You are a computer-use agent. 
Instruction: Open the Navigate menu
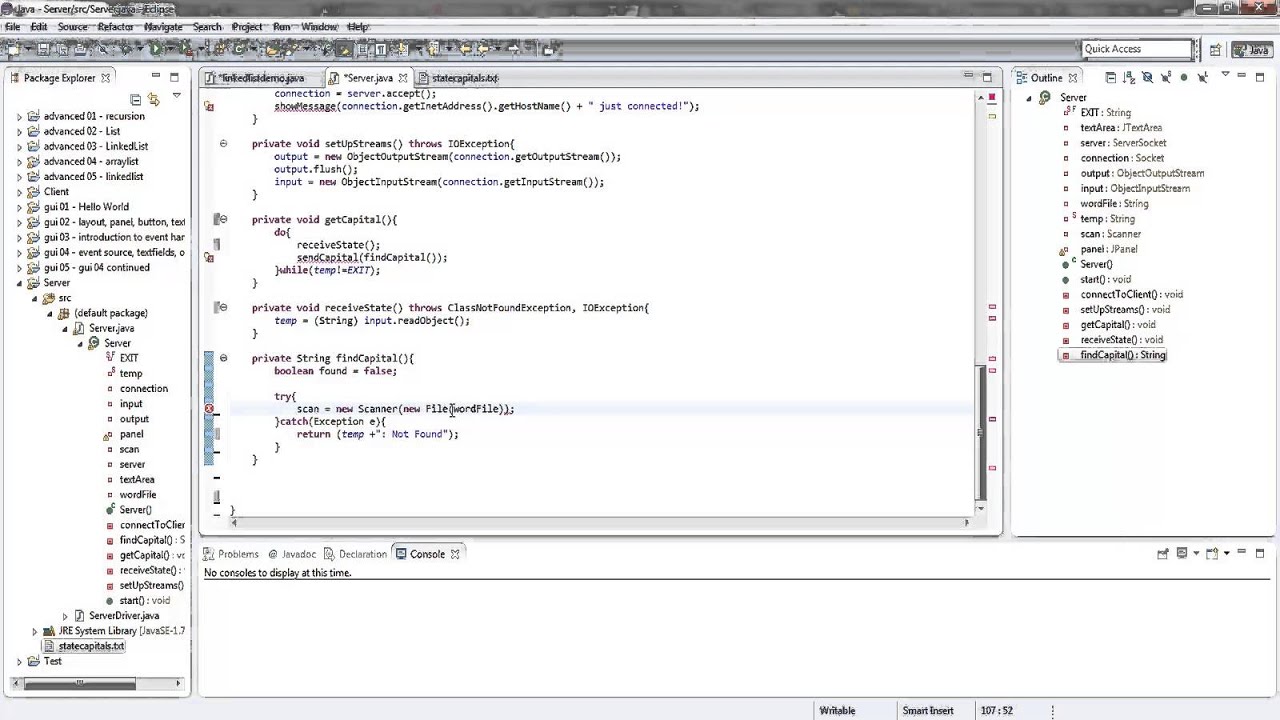pos(163,27)
